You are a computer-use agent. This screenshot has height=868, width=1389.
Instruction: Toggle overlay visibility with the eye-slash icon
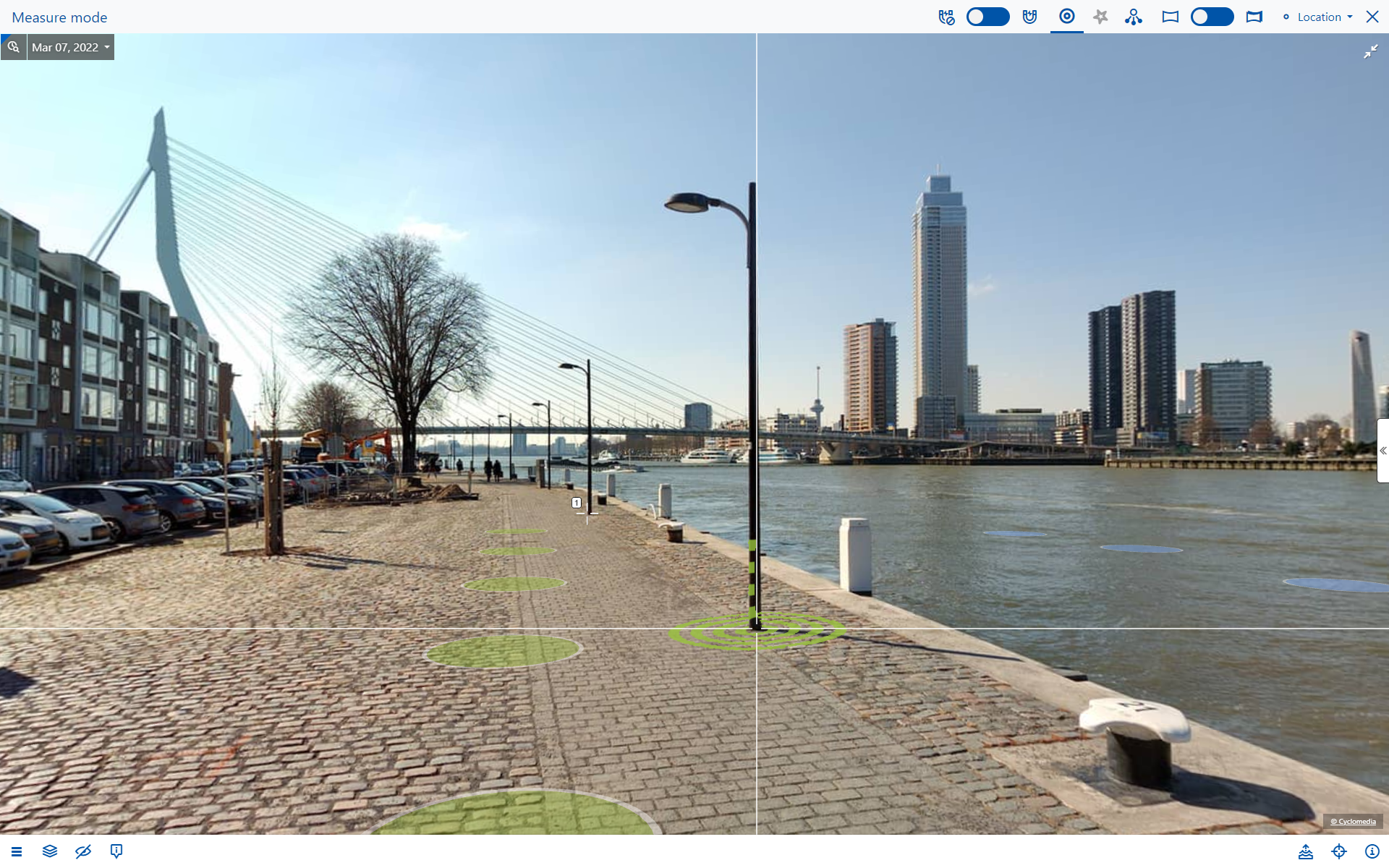(x=83, y=851)
